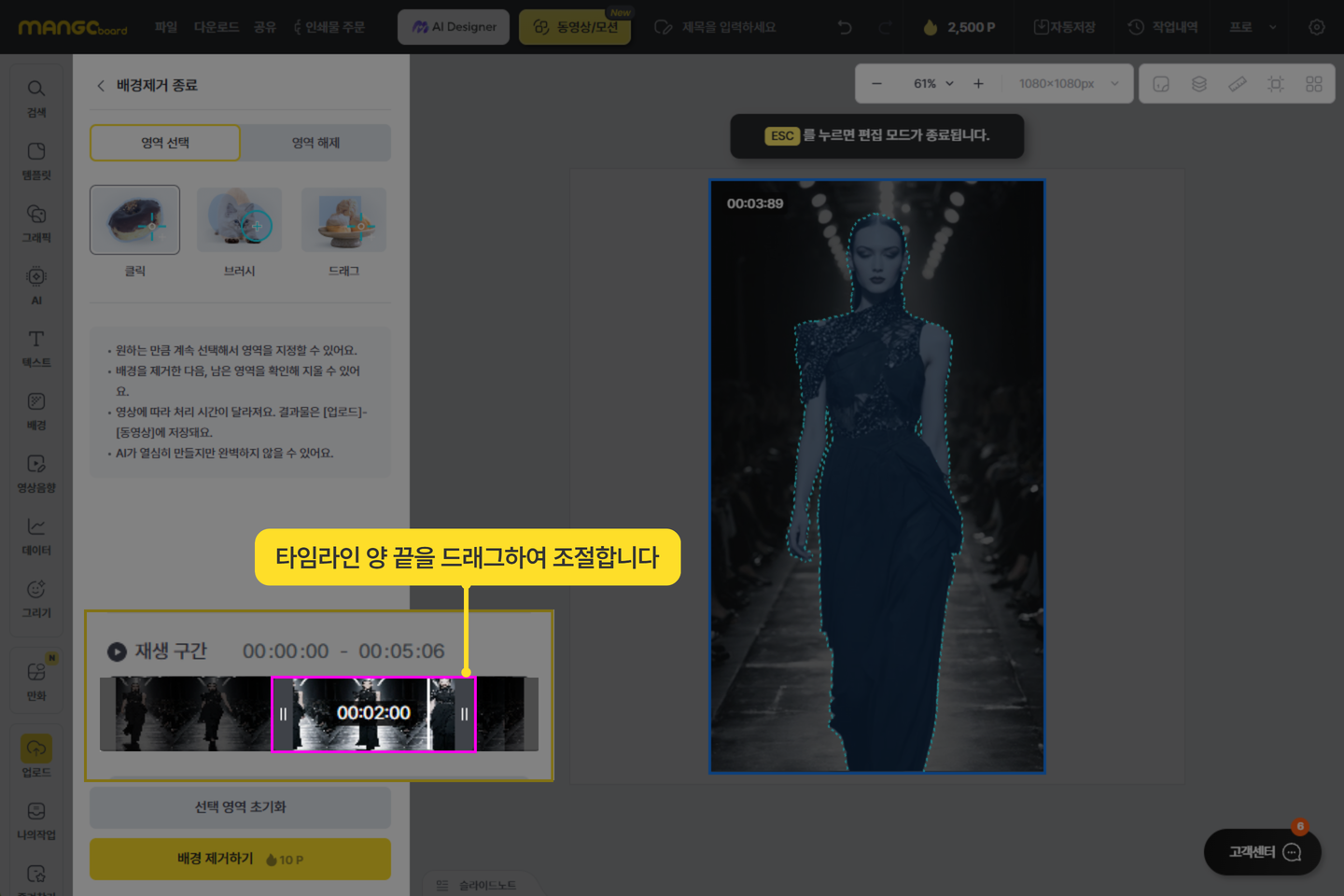Open the ruler tool icon
This screenshot has width=1344, height=896.
[x=1238, y=84]
